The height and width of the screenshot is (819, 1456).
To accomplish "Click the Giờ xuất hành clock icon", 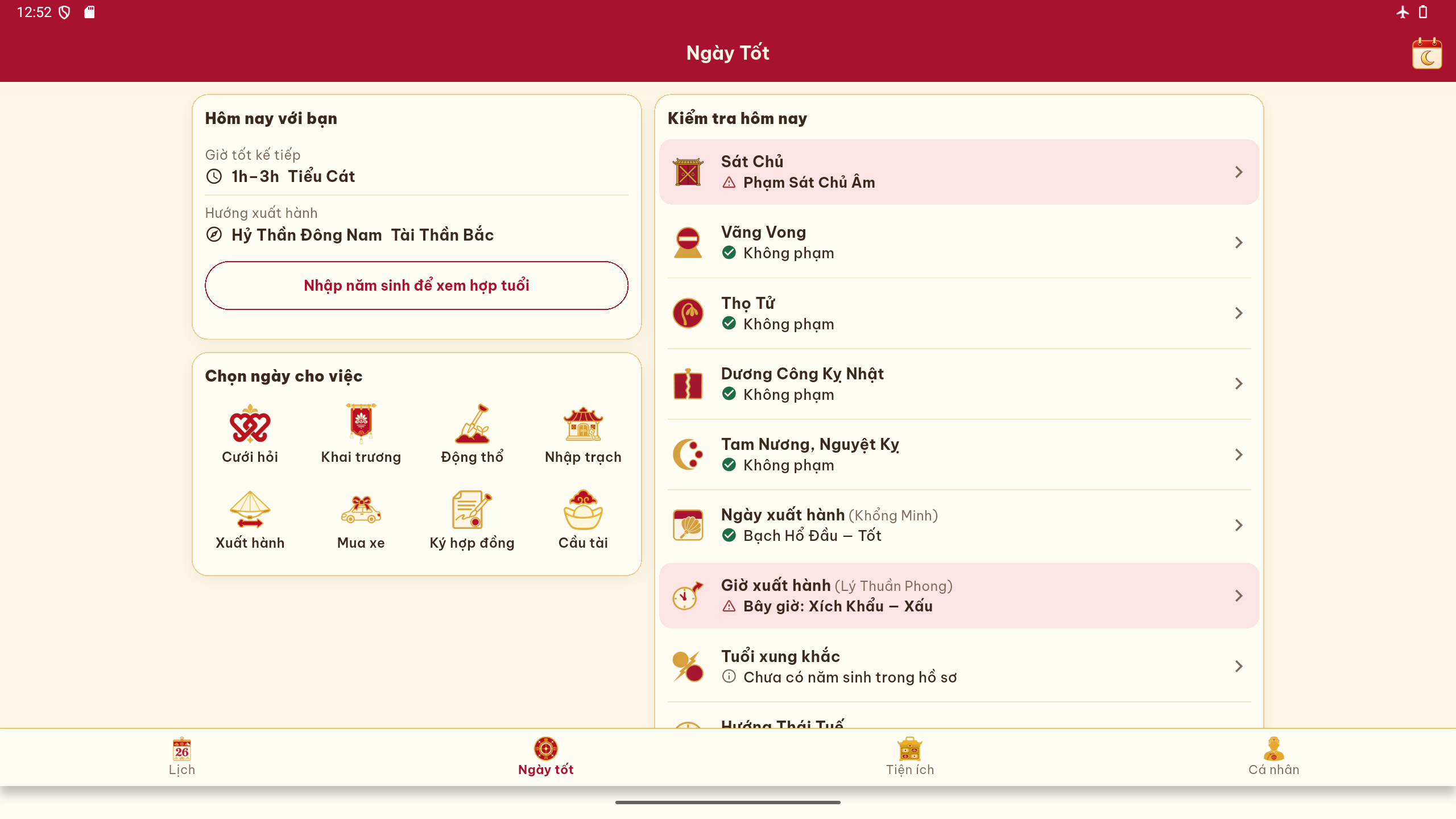I will [x=688, y=595].
